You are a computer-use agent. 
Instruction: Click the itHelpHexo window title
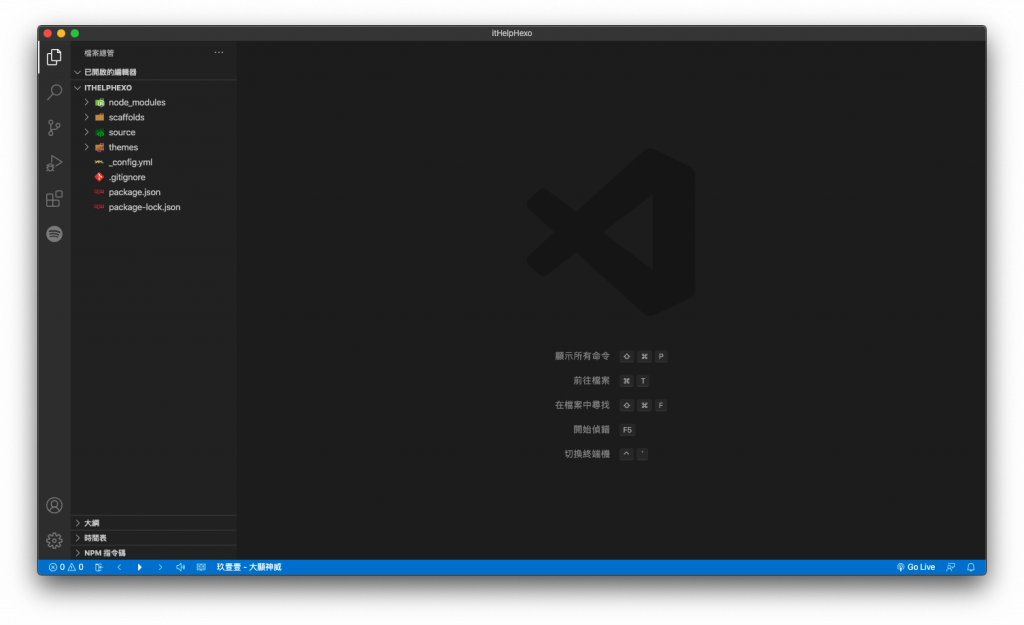512,33
